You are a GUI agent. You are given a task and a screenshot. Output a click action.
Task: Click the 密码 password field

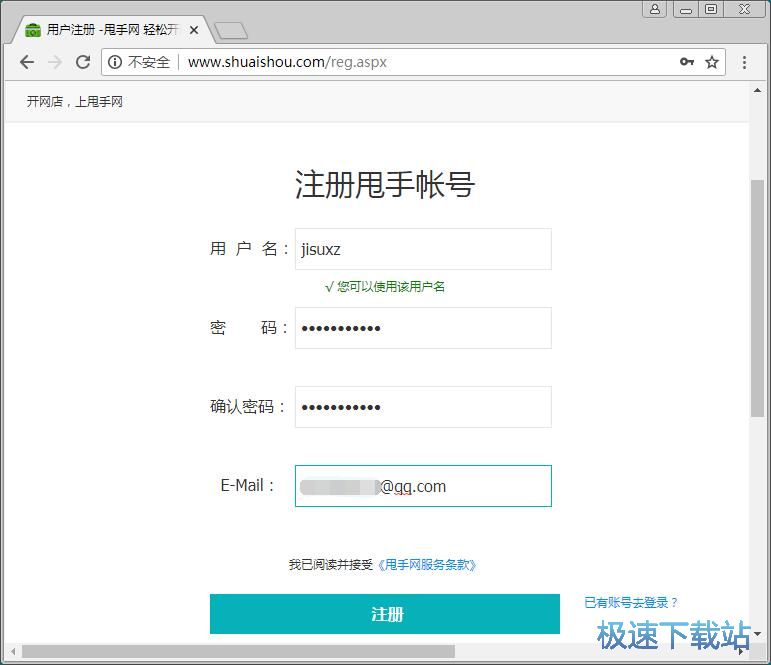click(x=423, y=328)
